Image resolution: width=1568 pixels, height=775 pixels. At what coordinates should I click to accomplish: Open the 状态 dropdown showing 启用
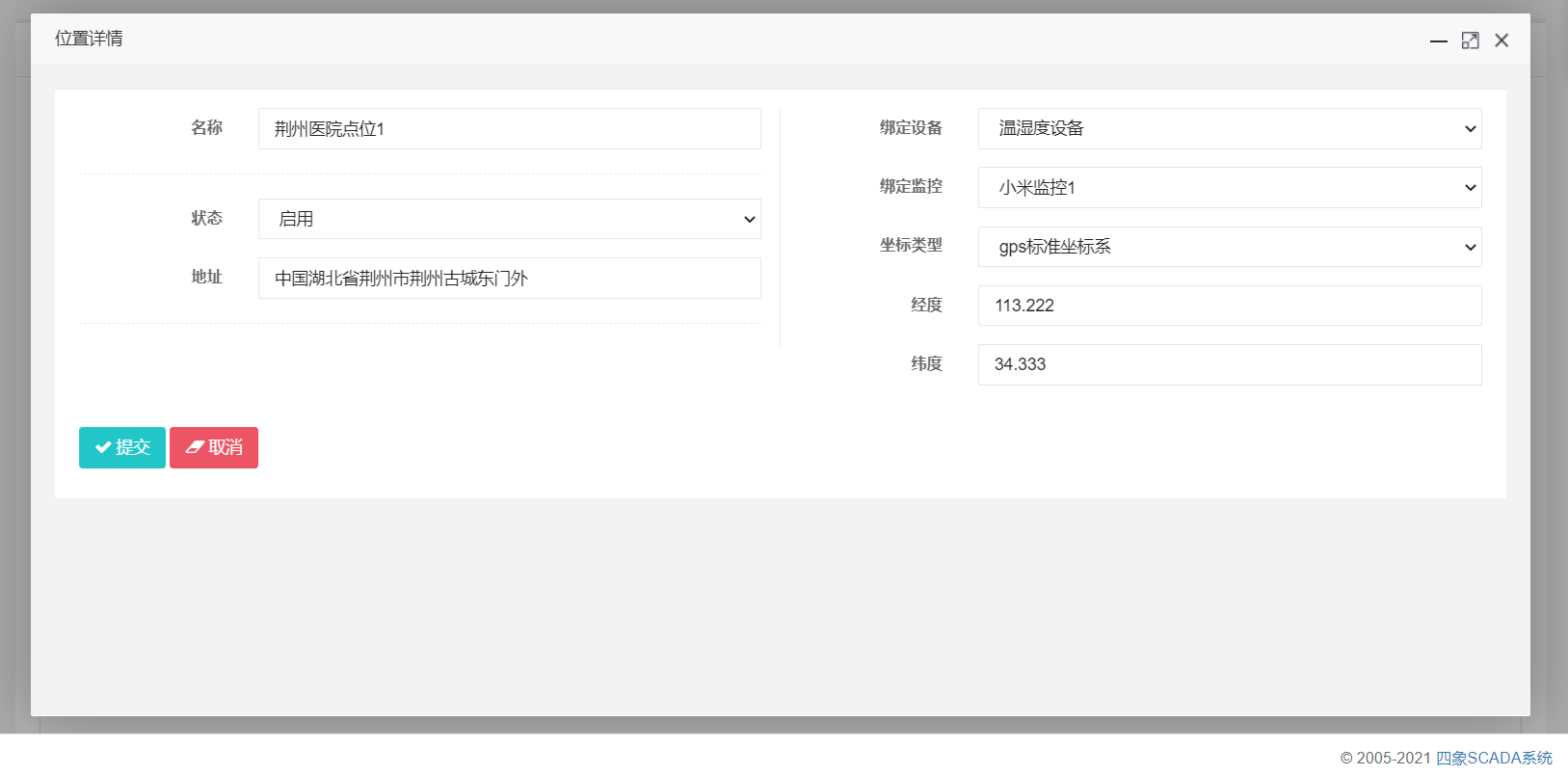tap(509, 219)
